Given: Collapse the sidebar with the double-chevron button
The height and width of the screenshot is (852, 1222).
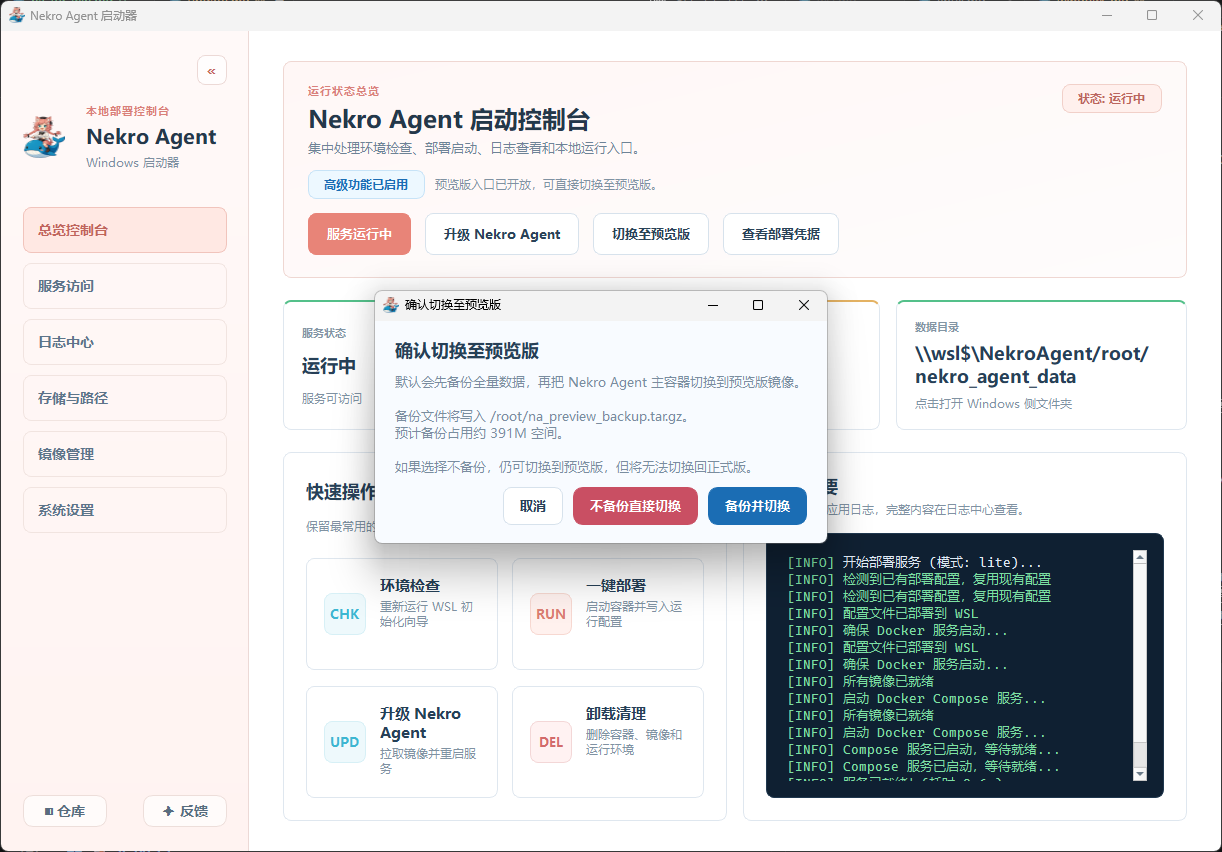Looking at the screenshot, I should (x=212, y=70).
